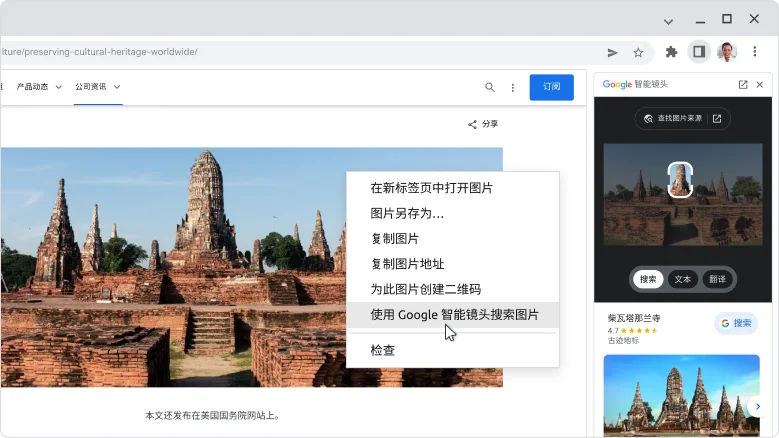Select 图片另存为… menu entry
779x438 pixels.
coord(452,214)
